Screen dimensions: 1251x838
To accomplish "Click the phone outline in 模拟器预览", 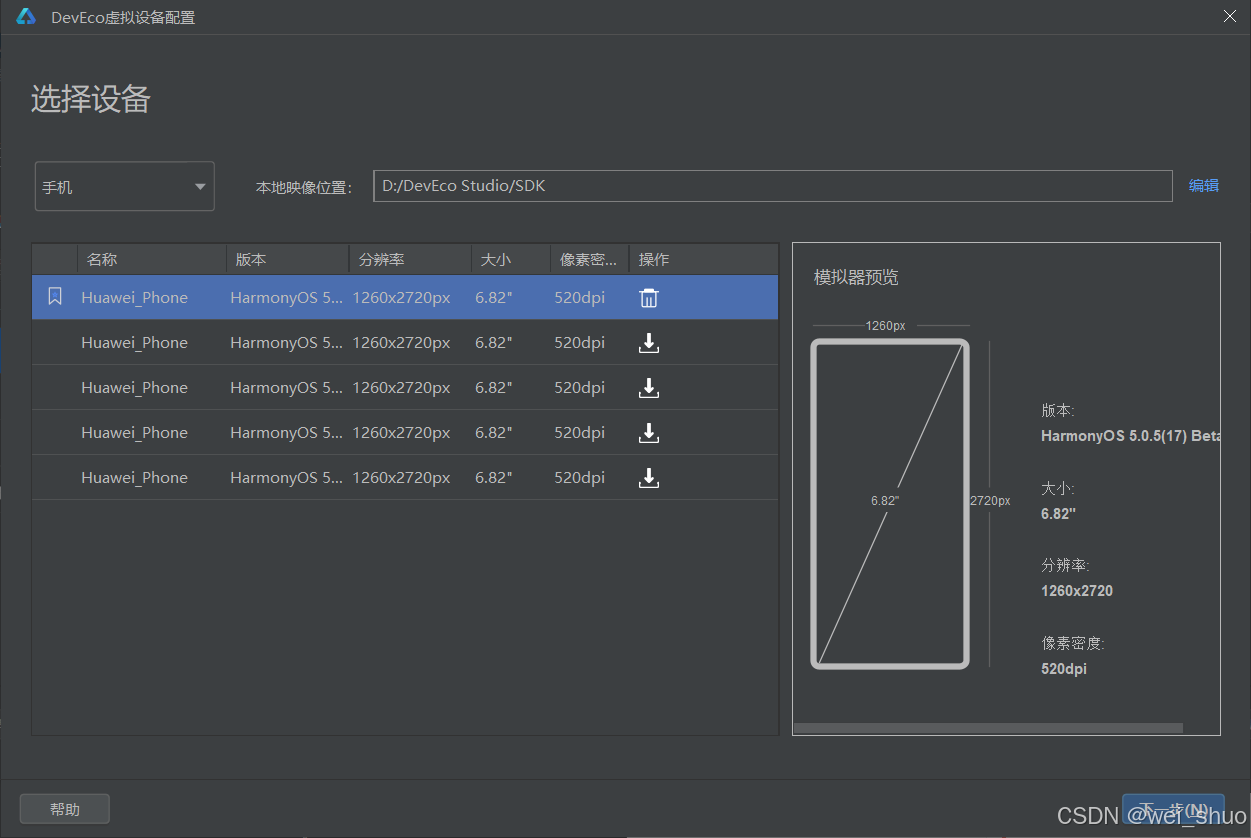I will coord(890,504).
